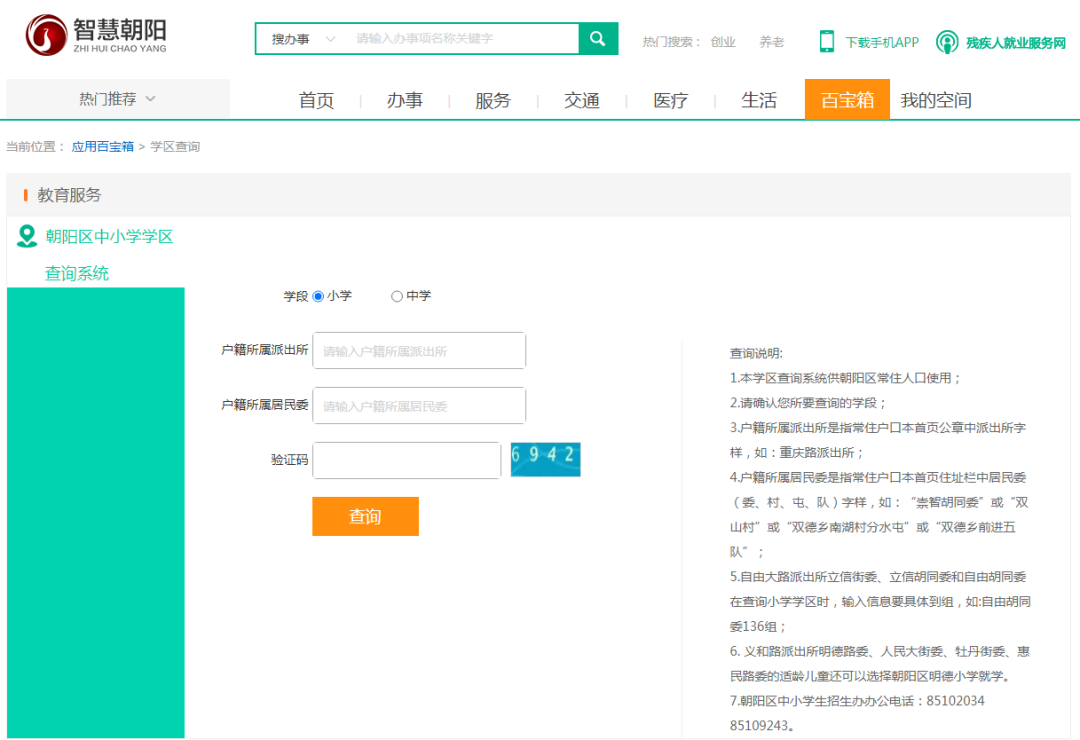Expand the 热门推荐 dropdown menu
Image resolution: width=1080 pixels, height=740 pixels.
point(118,99)
